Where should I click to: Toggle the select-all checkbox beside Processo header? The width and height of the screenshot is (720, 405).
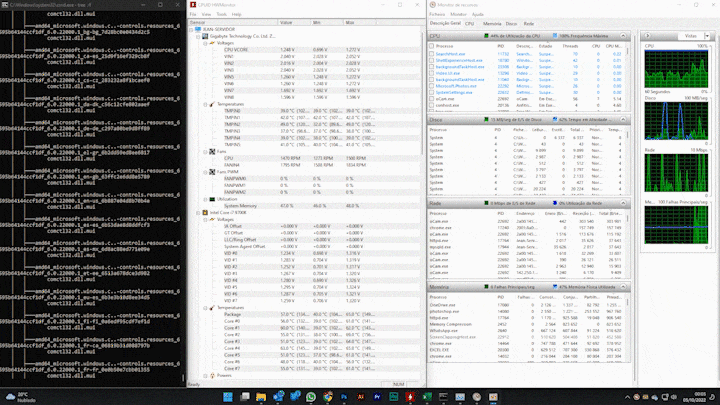[432, 46]
